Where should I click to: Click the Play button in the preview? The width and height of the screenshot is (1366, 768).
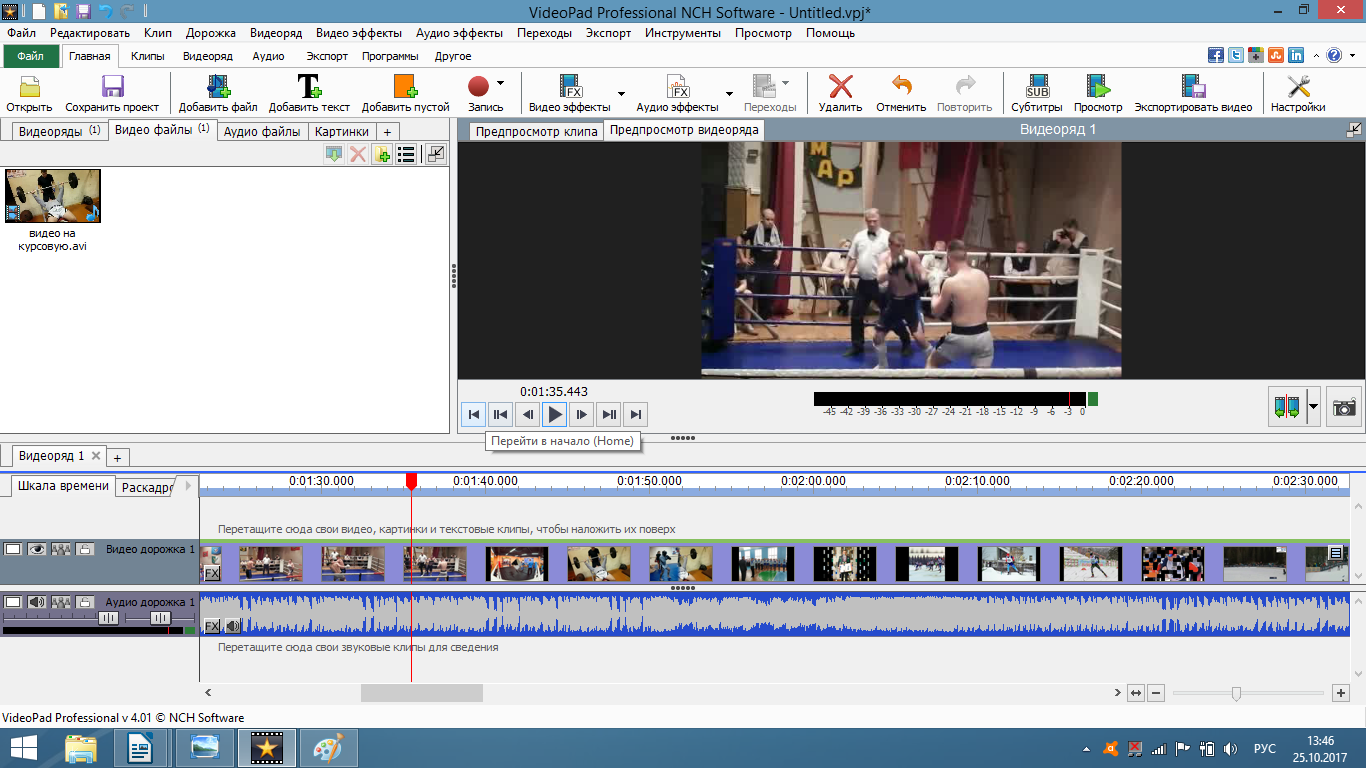(x=555, y=414)
